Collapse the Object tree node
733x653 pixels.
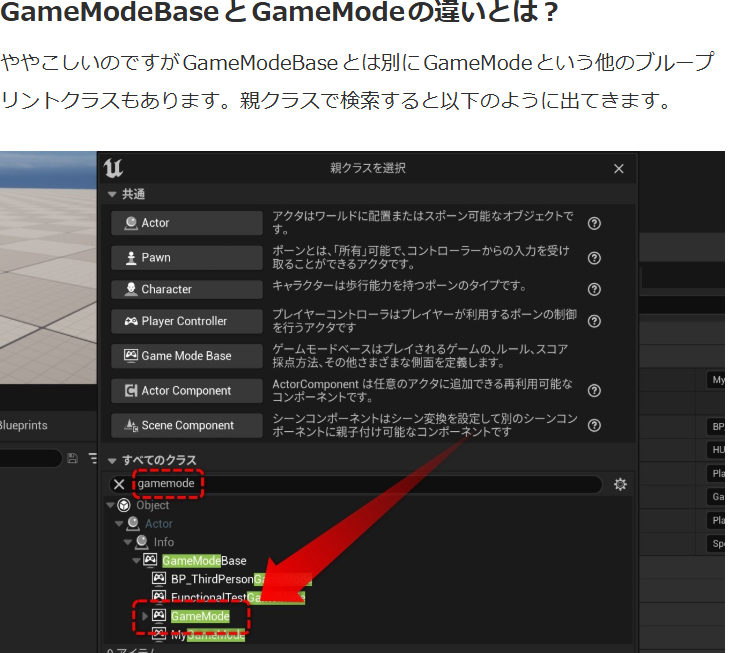110,505
